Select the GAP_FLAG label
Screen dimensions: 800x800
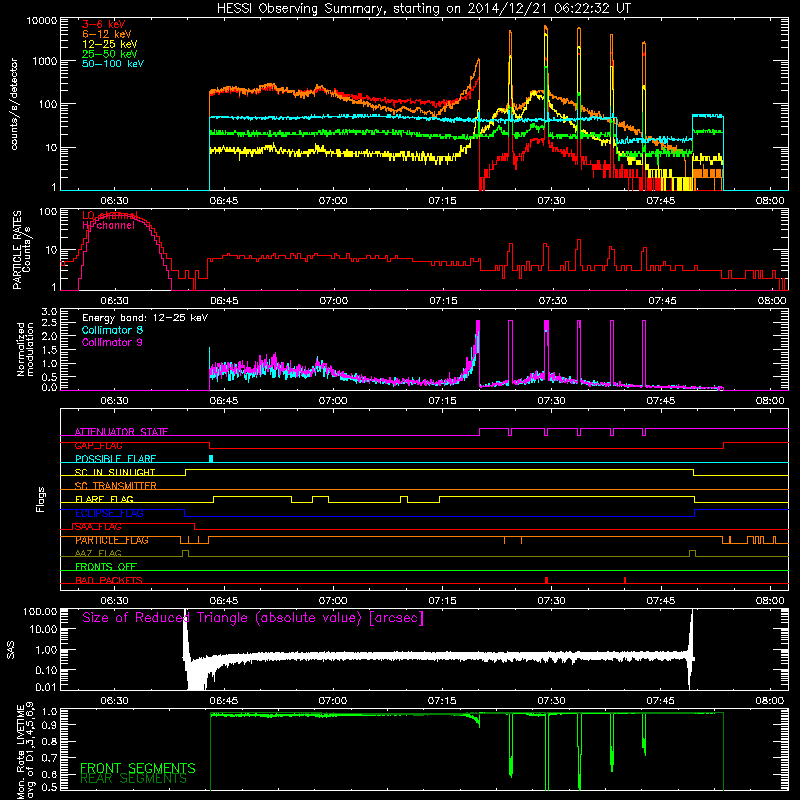pos(98,445)
